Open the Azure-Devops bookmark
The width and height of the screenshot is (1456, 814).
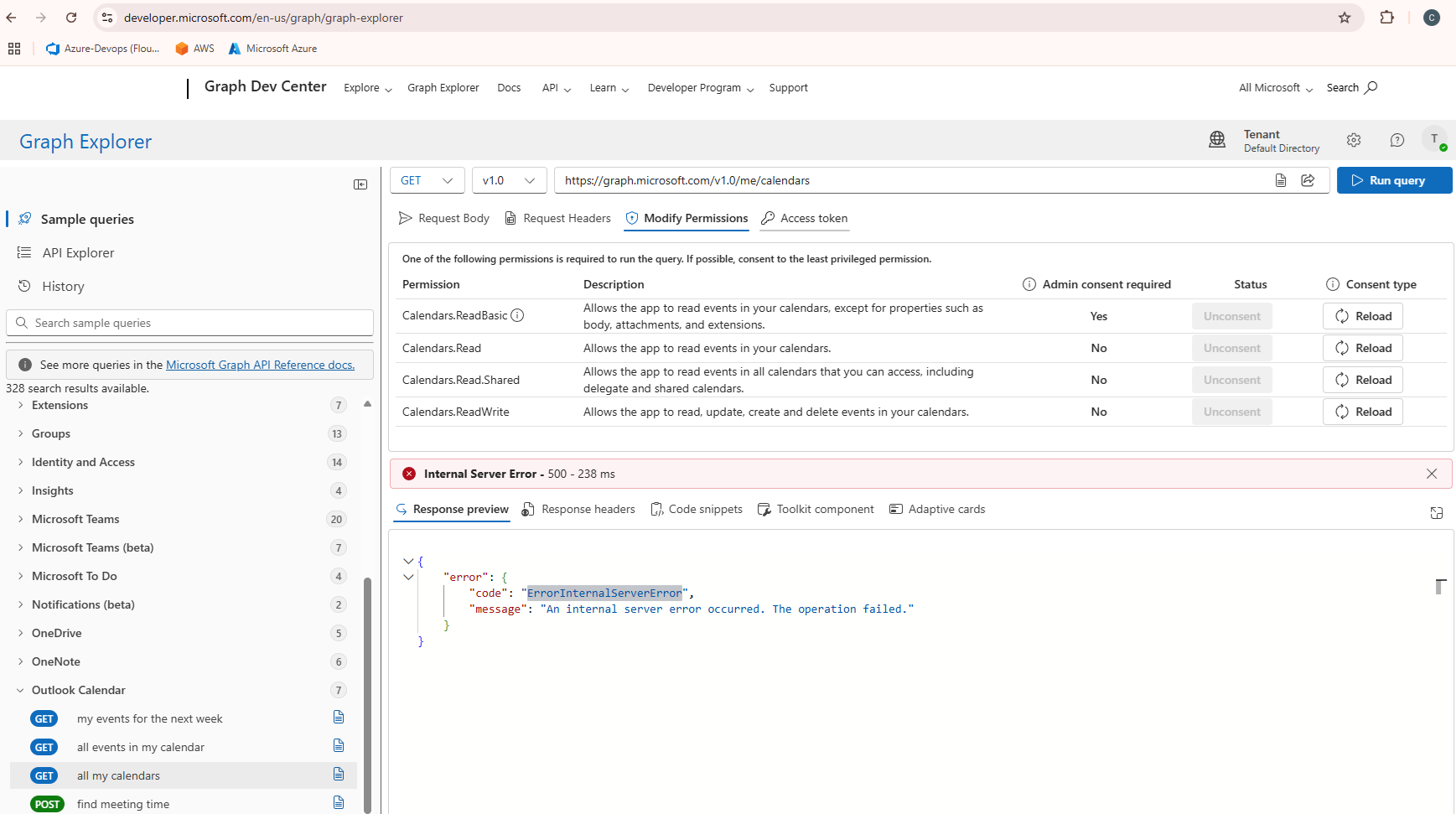pyautogui.click(x=103, y=49)
